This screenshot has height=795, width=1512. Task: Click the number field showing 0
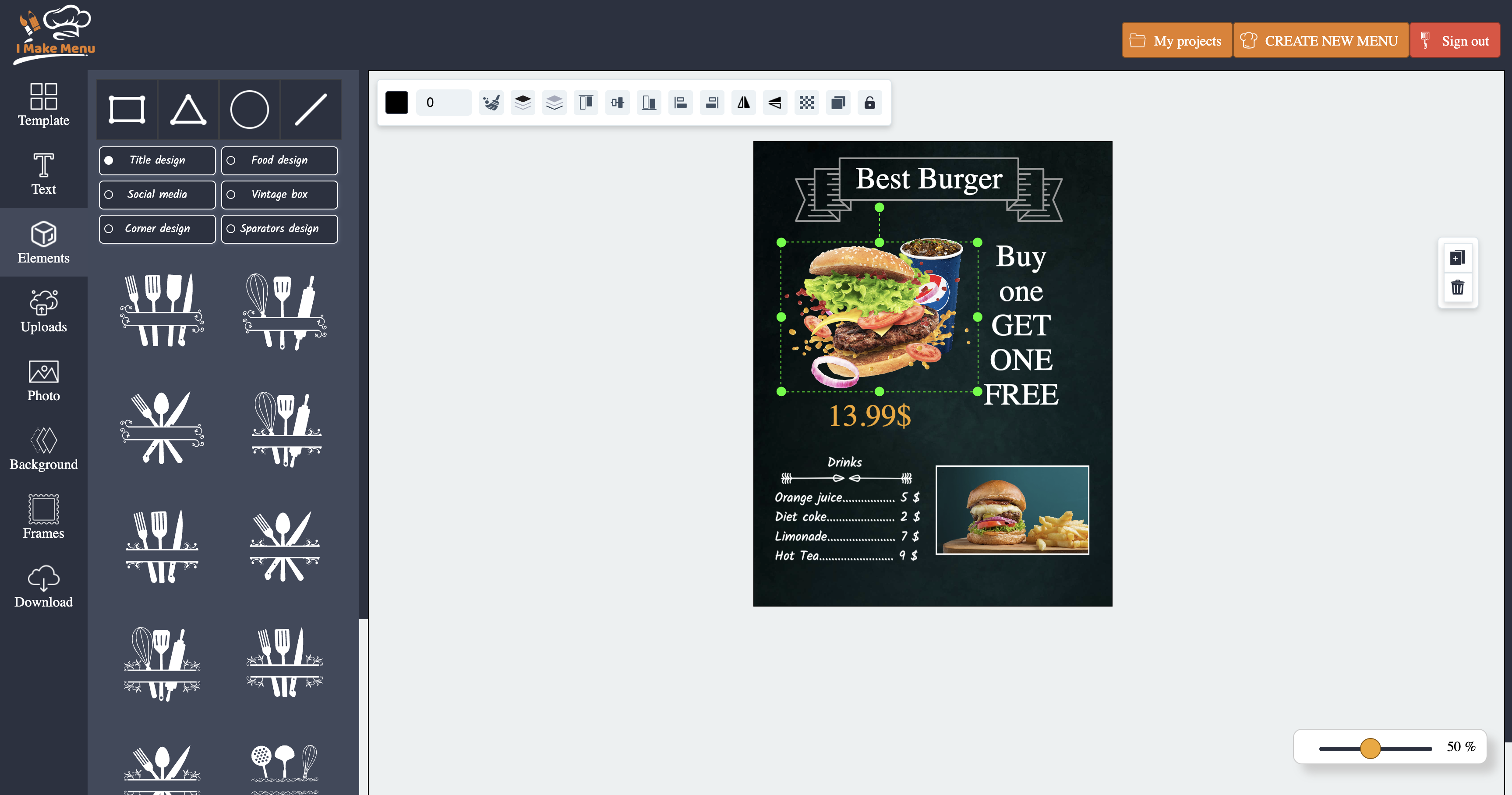coord(444,103)
